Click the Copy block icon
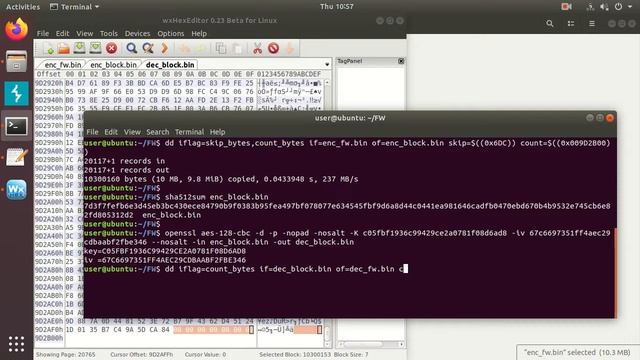Image resolution: width=640 pixels, height=360 pixels. click(221, 49)
